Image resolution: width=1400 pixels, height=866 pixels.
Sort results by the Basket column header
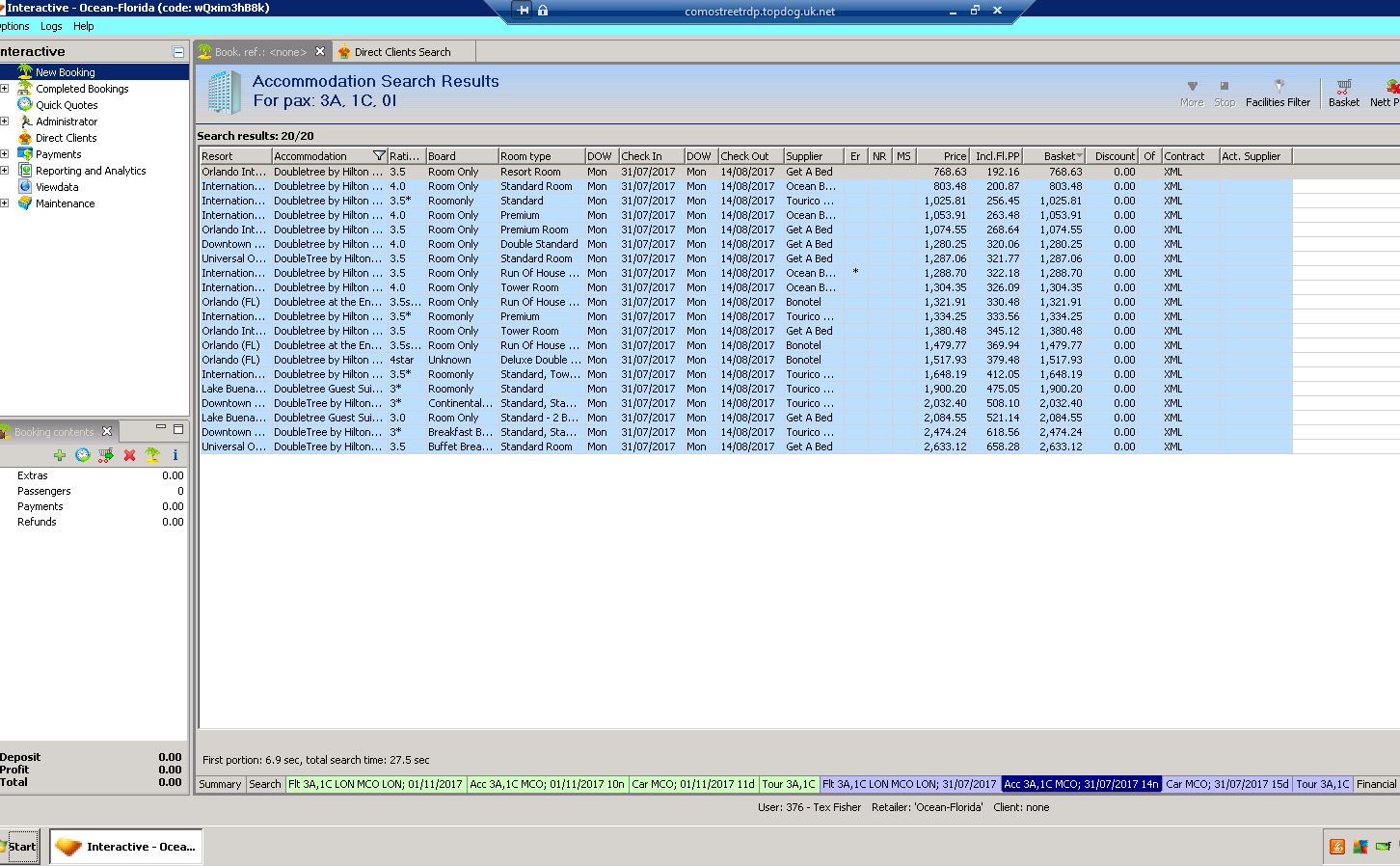[x=1054, y=156]
